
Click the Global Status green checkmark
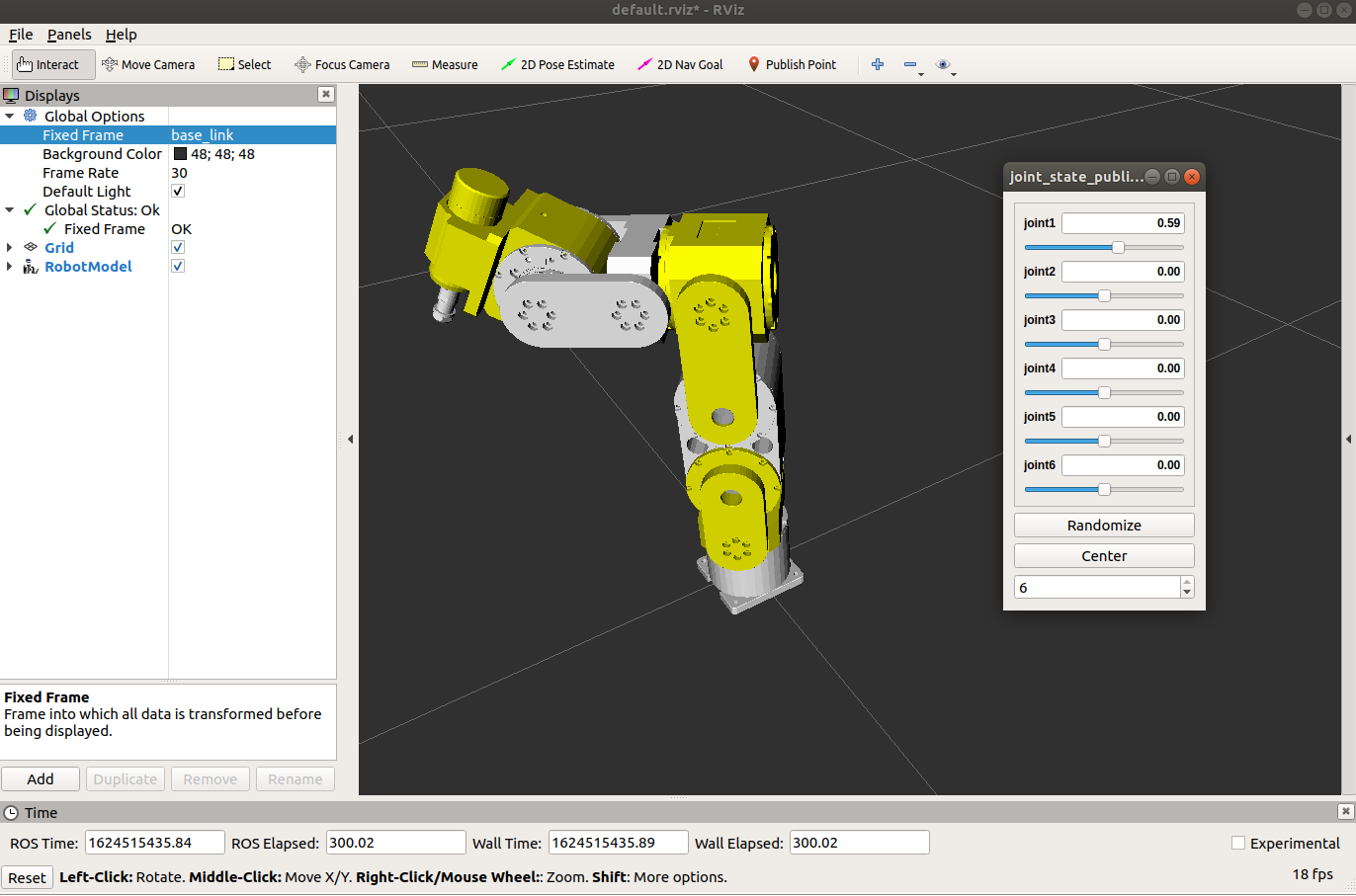pos(30,209)
